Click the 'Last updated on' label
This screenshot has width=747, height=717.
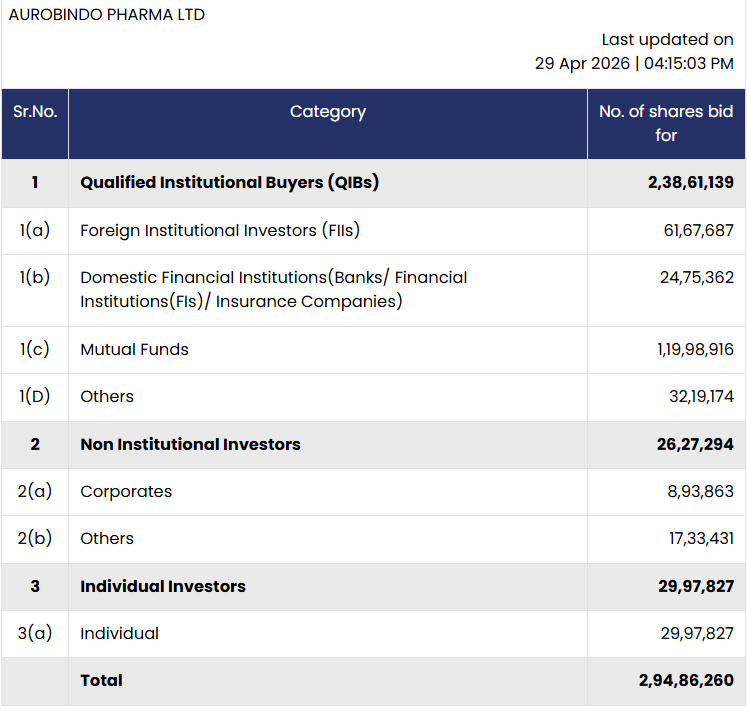pos(667,40)
